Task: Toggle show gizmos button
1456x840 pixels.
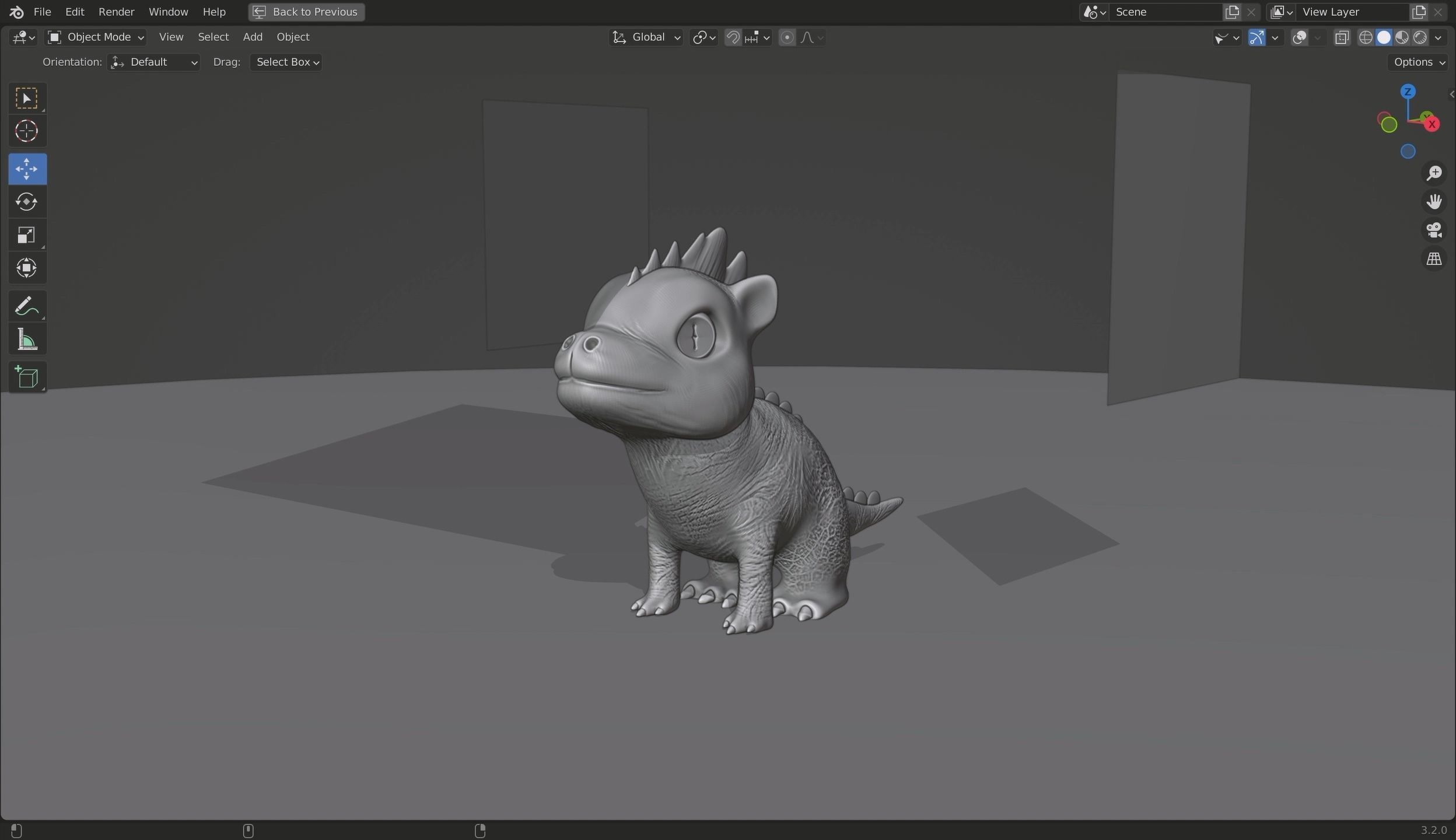Action: click(x=1256, y=37)
